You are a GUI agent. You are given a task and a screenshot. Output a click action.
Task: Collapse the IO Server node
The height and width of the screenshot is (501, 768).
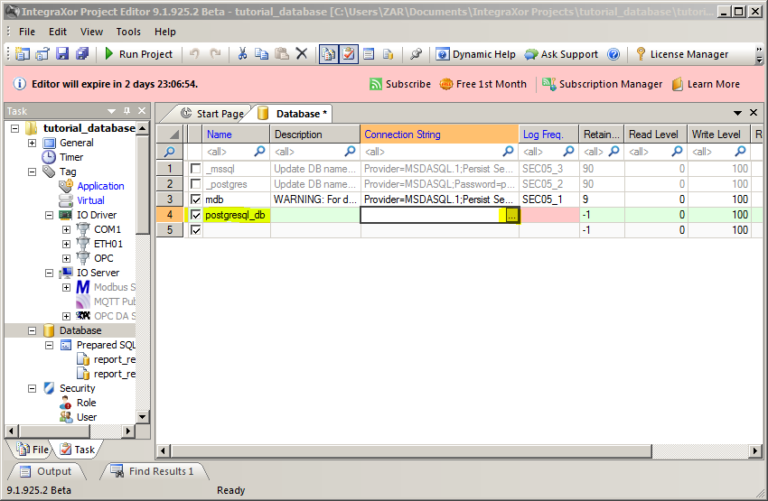[49, 273]
